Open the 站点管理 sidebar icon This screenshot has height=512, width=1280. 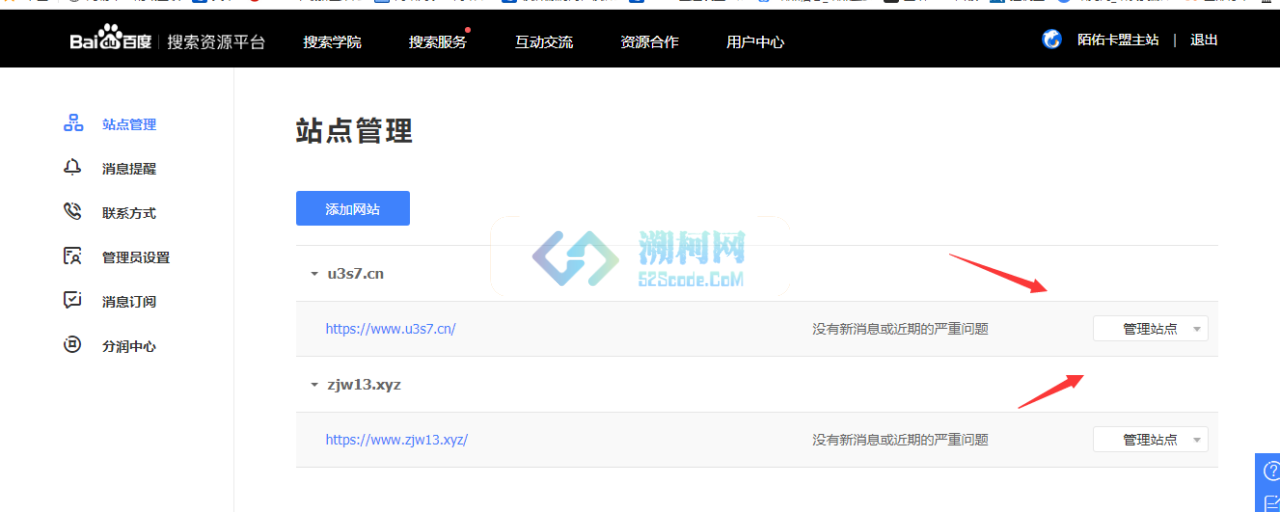73,124
